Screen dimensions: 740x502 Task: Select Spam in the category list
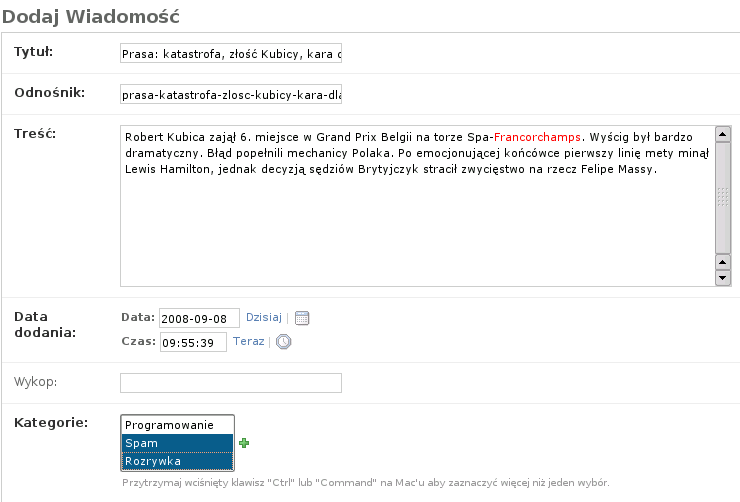pyautogui.click(x=177, y=443)
